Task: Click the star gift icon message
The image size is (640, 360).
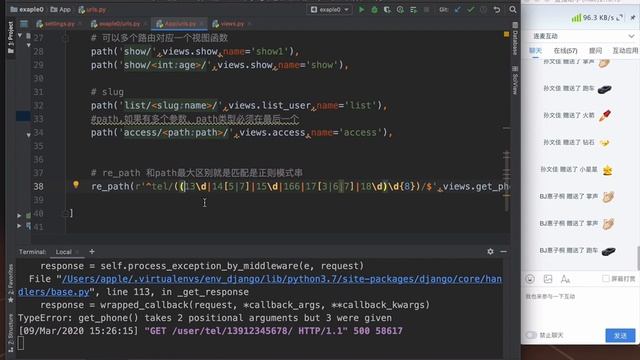Action: click(607, 170)
